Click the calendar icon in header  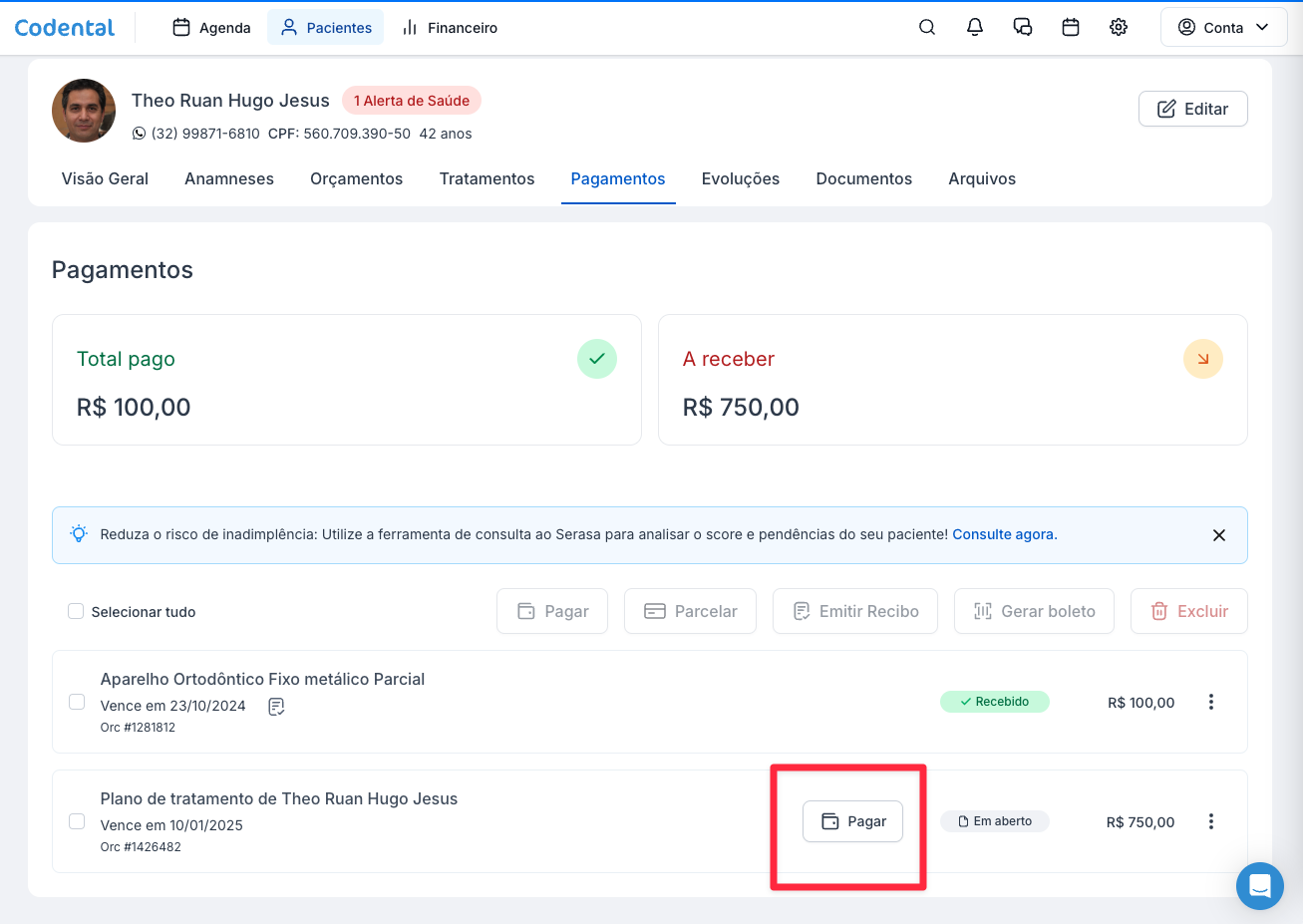pos(1071,28)
